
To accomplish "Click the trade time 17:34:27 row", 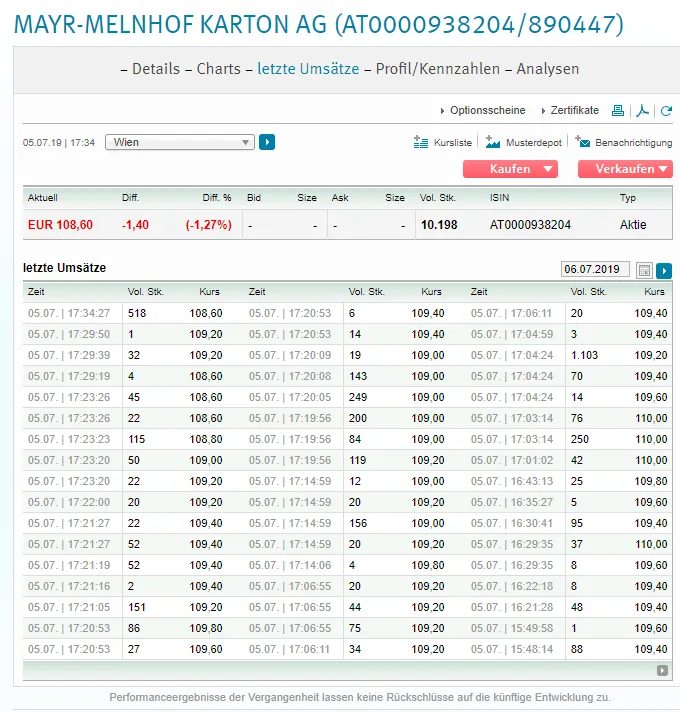I will click(x=69, y=313).
